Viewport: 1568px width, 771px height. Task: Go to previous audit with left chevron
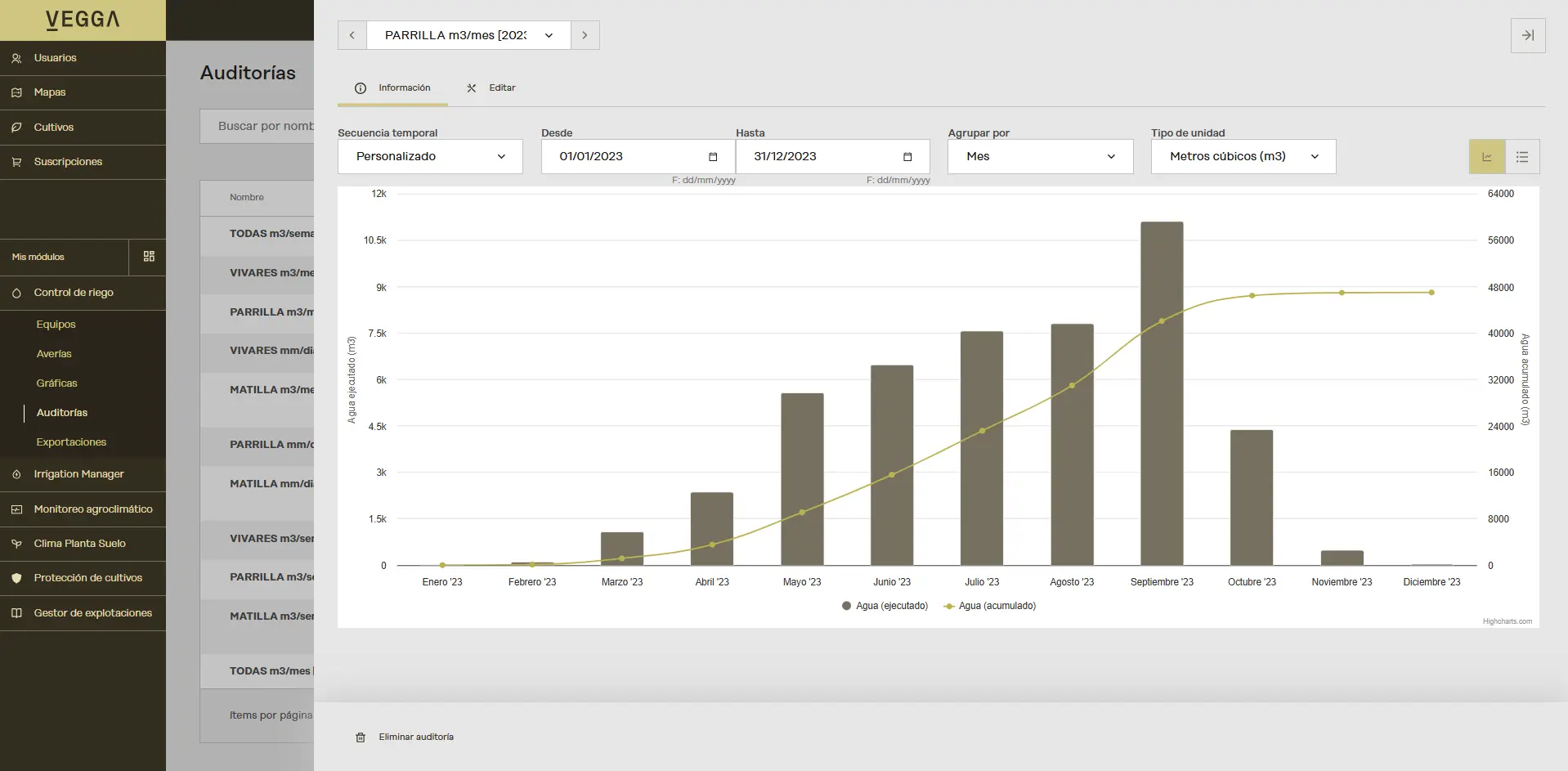(x=352, y=35)
